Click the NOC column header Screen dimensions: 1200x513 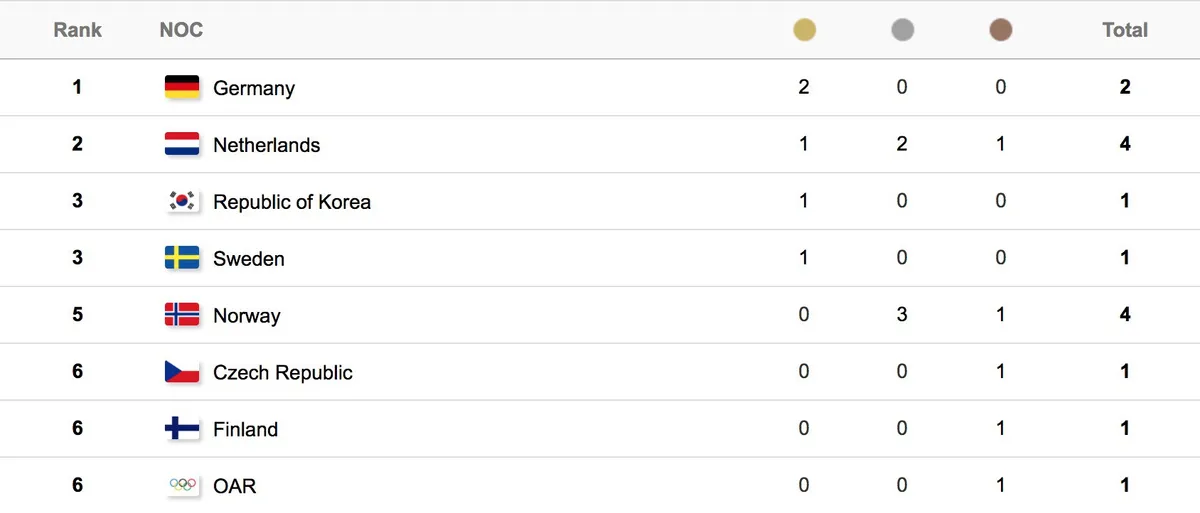tap(181, 30)
